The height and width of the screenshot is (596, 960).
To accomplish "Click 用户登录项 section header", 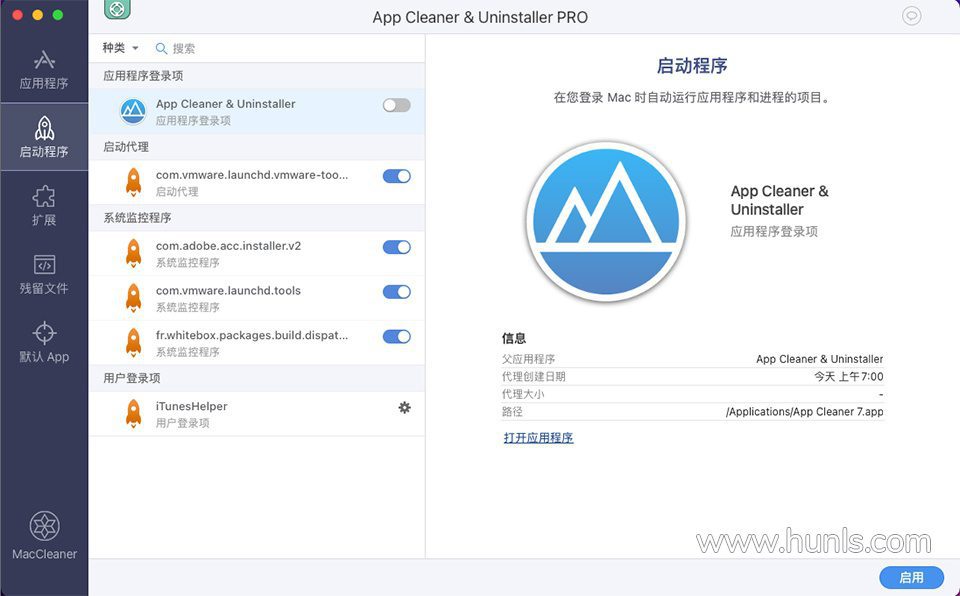I will pos(132,379).
